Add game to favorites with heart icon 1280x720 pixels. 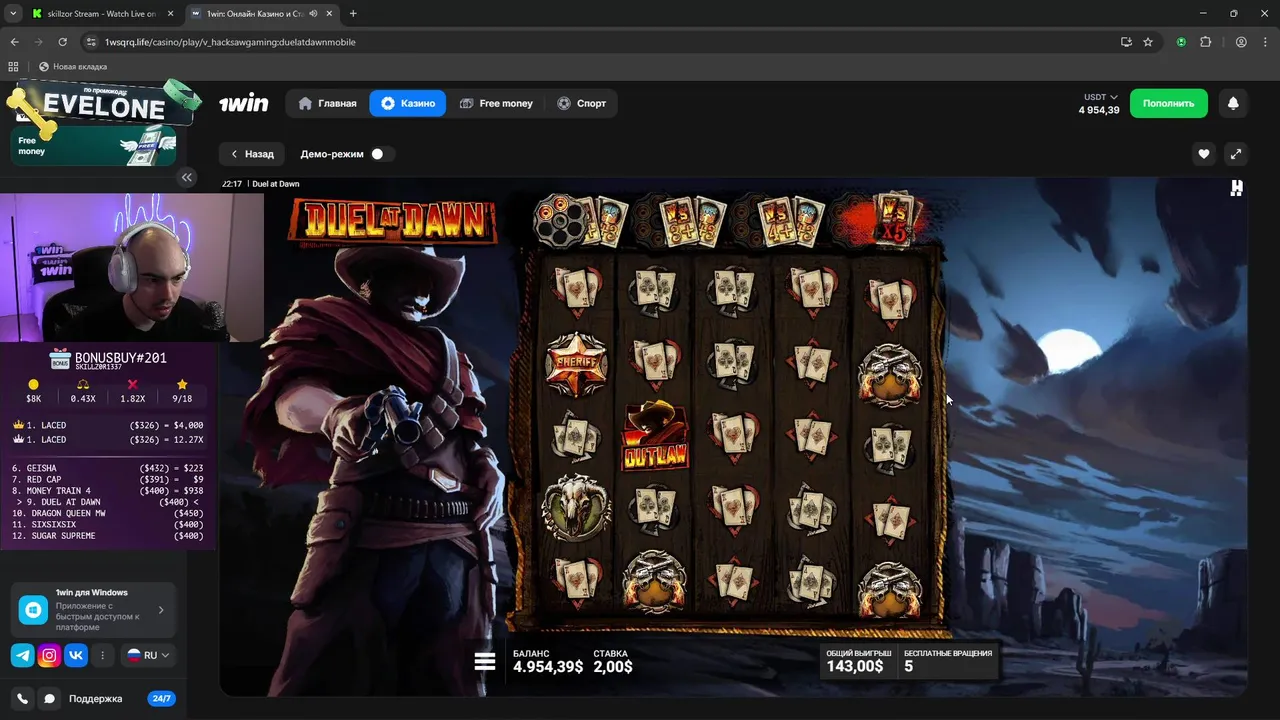[1204, 154]
